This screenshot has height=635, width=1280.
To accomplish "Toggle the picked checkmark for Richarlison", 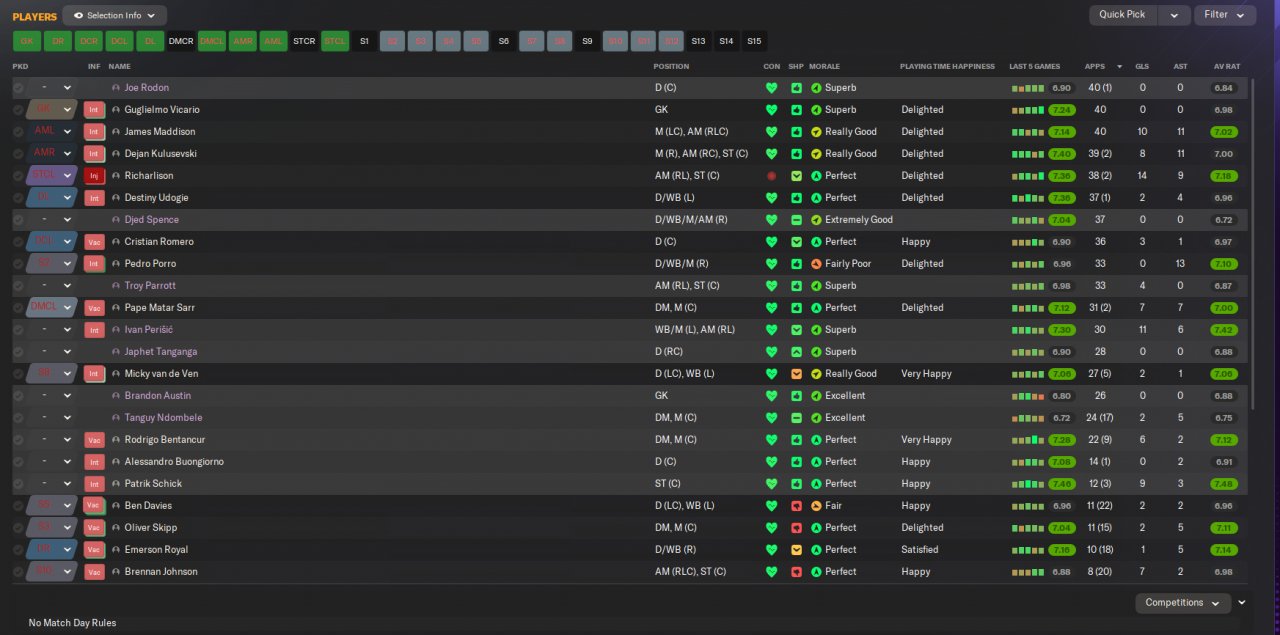I will pos(18,176).
